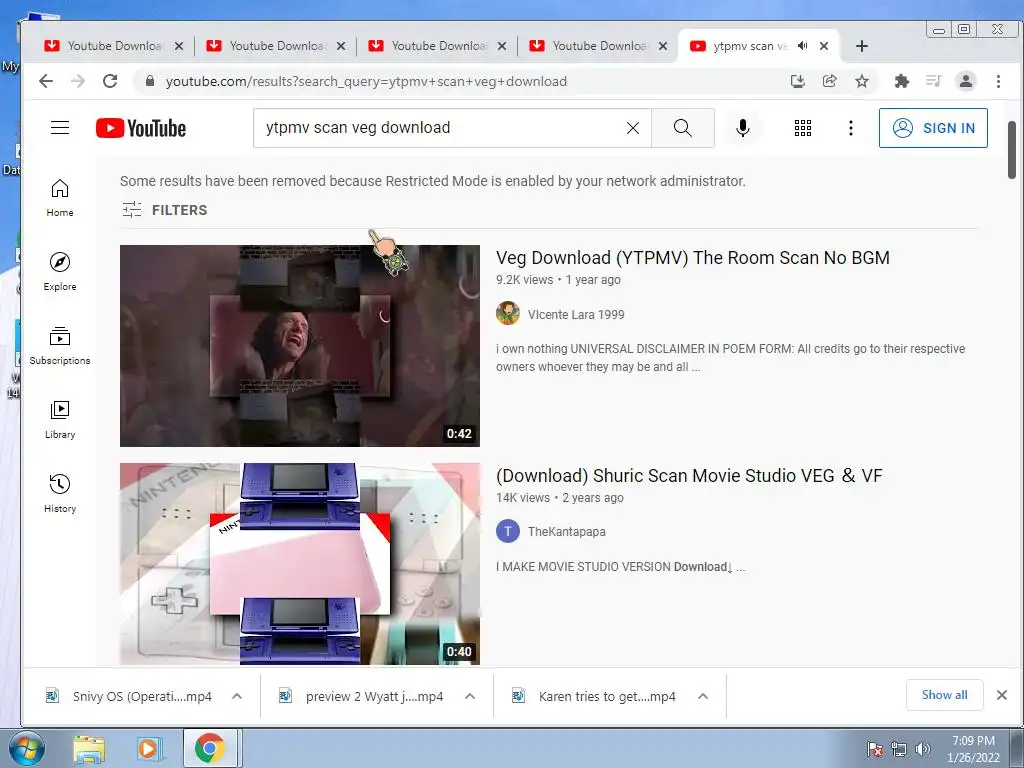Open Explore in the sidebar
This screenshot has height=768, width=1024.
click(60, 272)
